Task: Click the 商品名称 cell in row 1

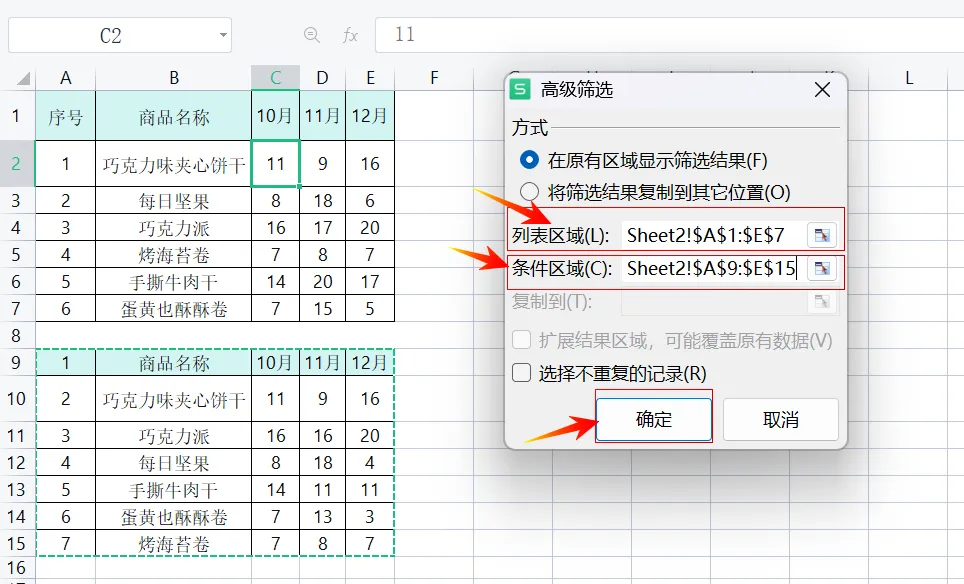Action: click(x=173, y=116)
